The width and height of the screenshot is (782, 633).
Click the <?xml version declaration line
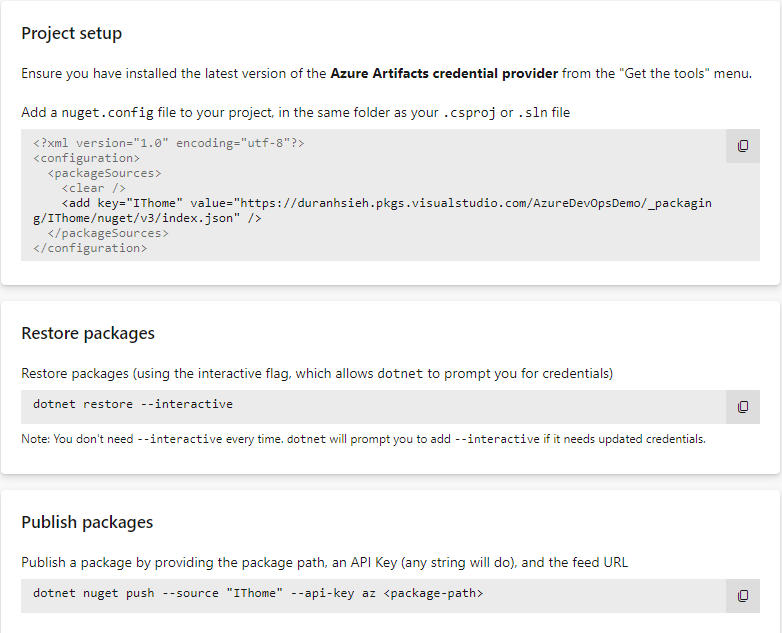click(168, 143)
